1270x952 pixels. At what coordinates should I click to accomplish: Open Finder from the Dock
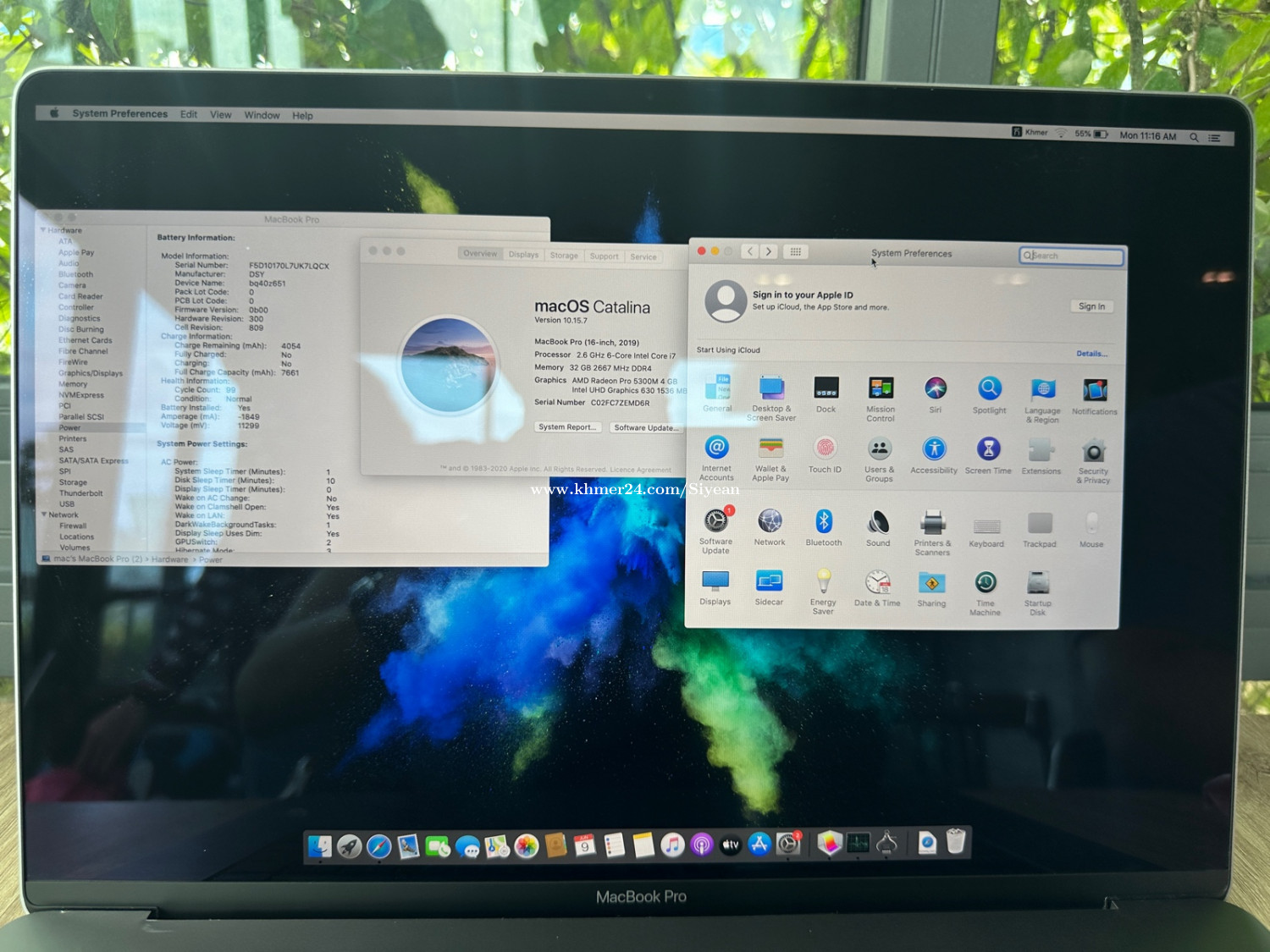pos(319,845)
